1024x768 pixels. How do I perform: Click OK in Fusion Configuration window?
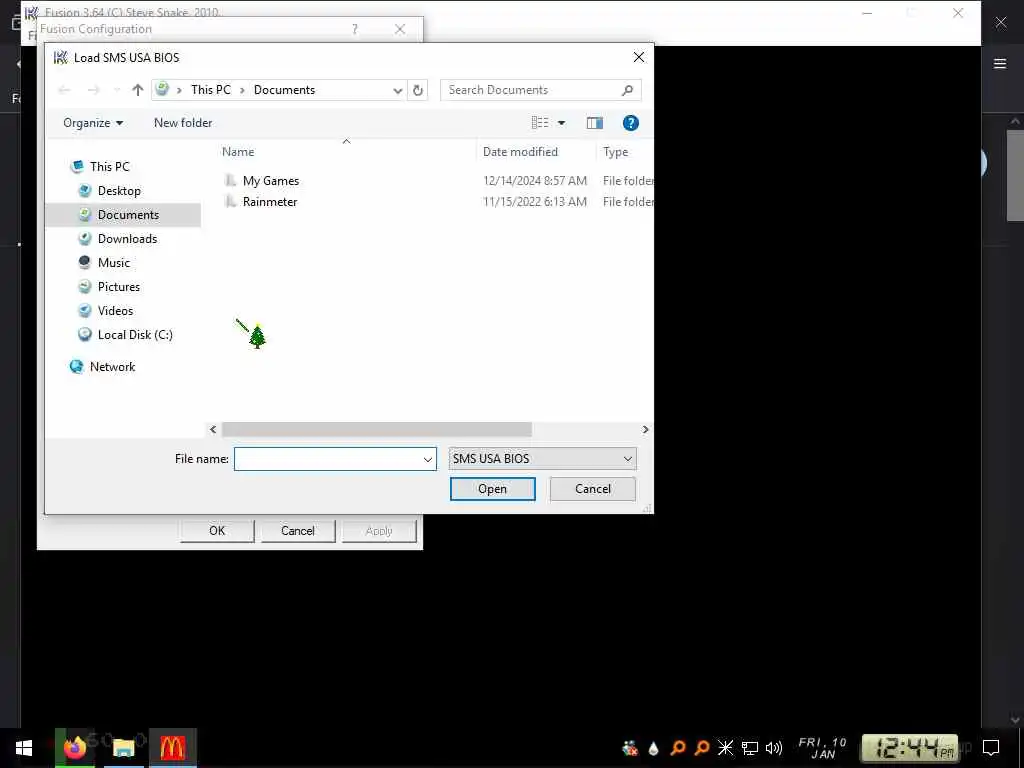point(217,531)
